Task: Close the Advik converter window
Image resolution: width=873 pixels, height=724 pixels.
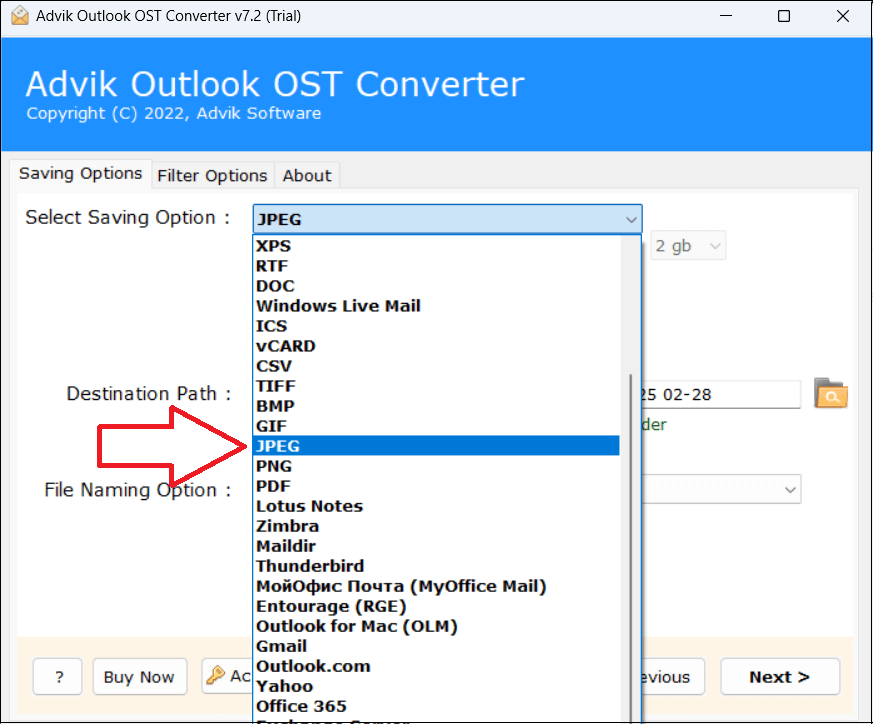Action: click(x=843, y=16)
